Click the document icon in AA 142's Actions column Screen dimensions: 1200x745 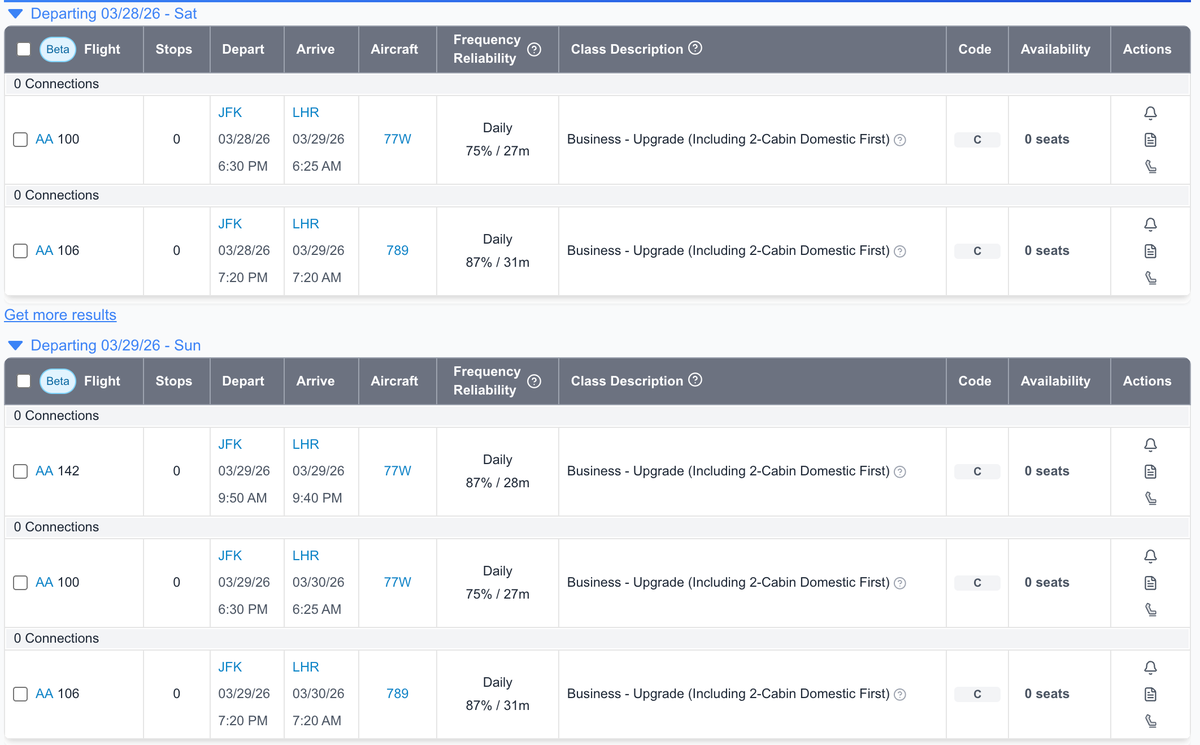(1150, 471)
